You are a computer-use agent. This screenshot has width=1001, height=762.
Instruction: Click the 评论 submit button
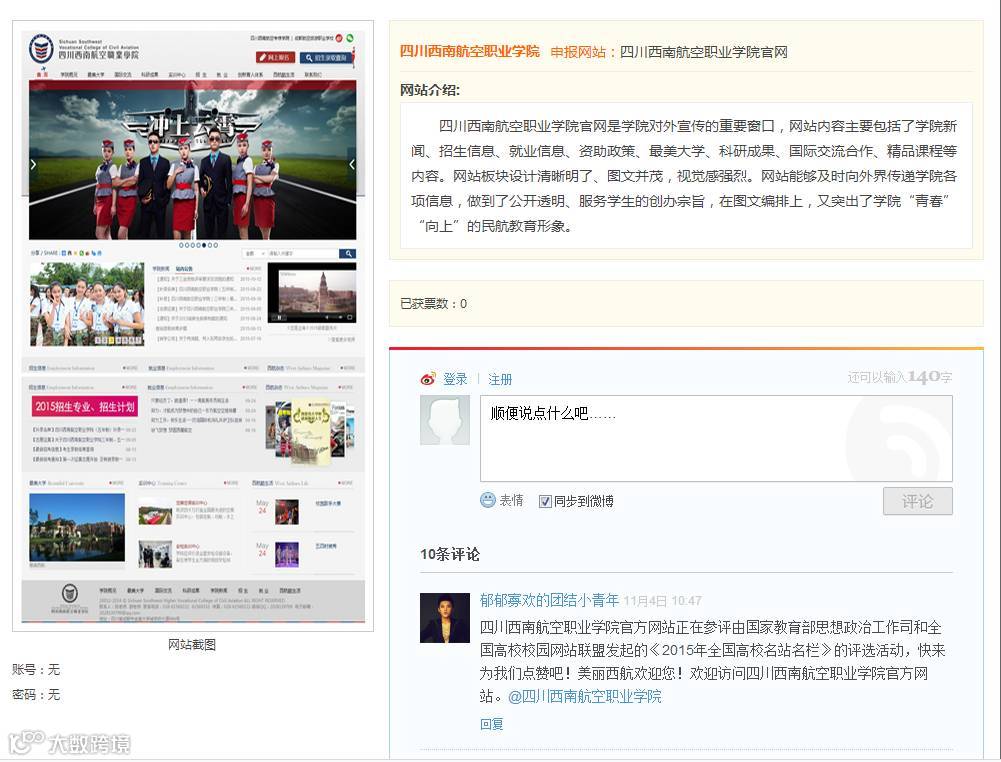[x=917, y=501]
